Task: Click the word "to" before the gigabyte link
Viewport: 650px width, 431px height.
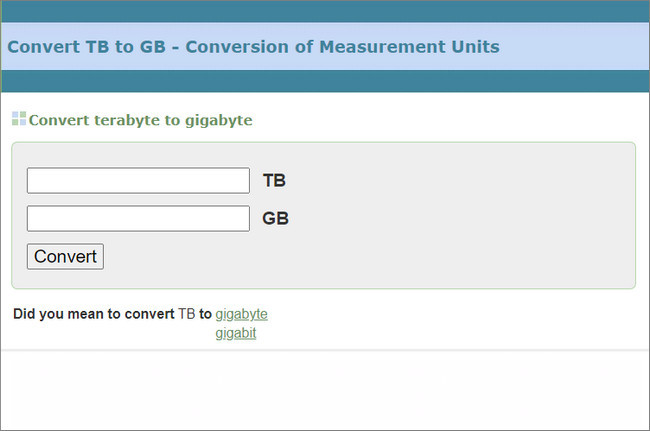Action: click(x=205, y=314)
